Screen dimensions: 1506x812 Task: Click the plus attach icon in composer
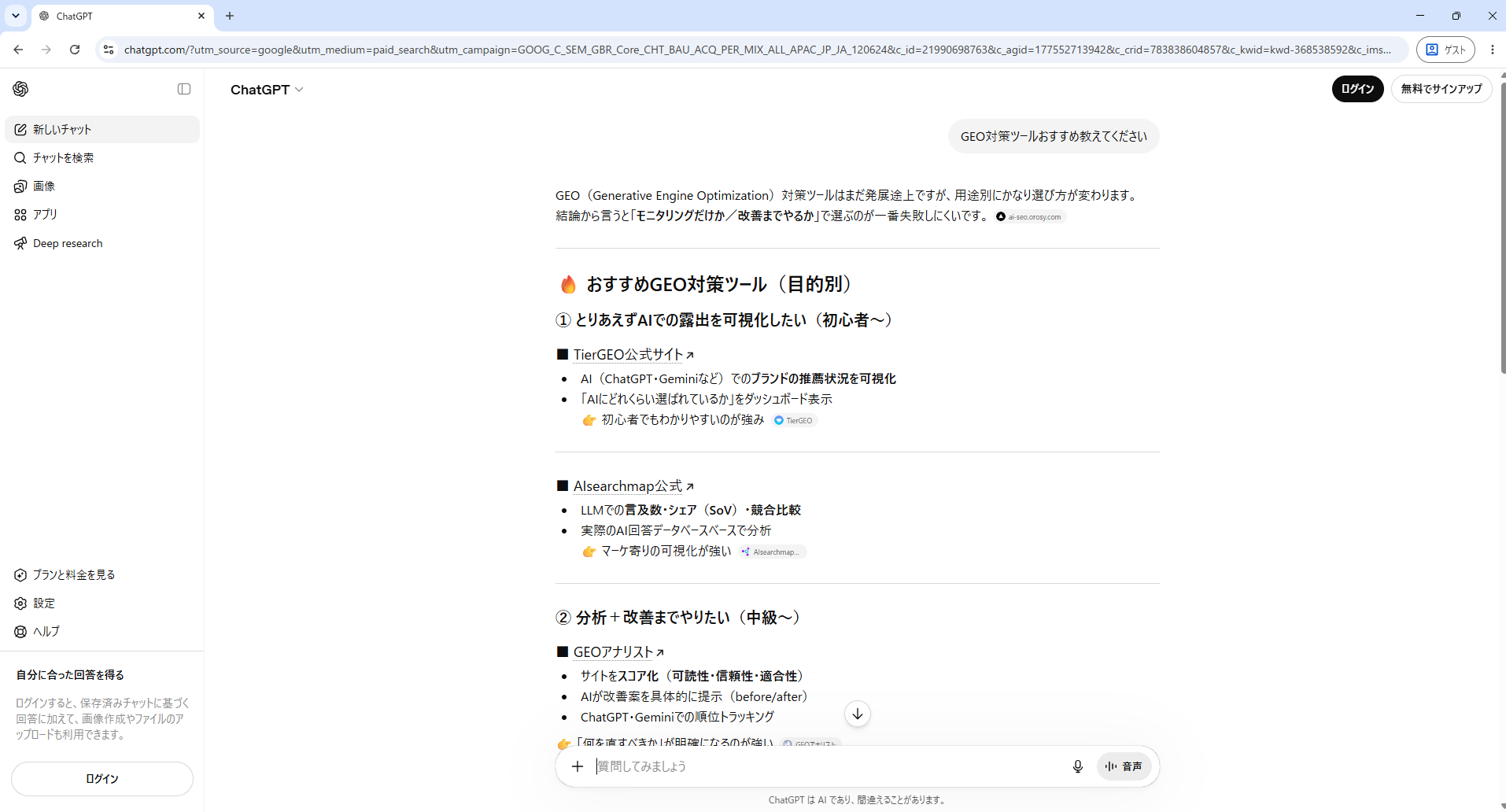[x=578, y=766]
